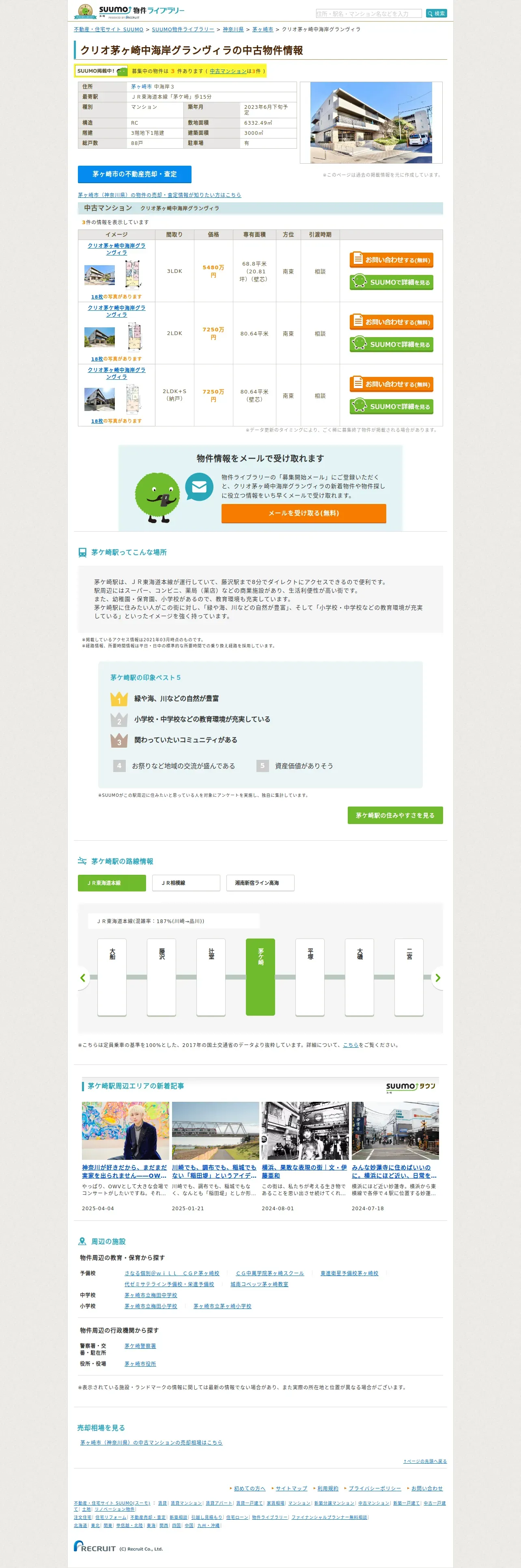Switch to the ＪＲ相模線 tab
Image resolution: width=521 pixels, height=1568 pixels.
(x=186, y=882)
